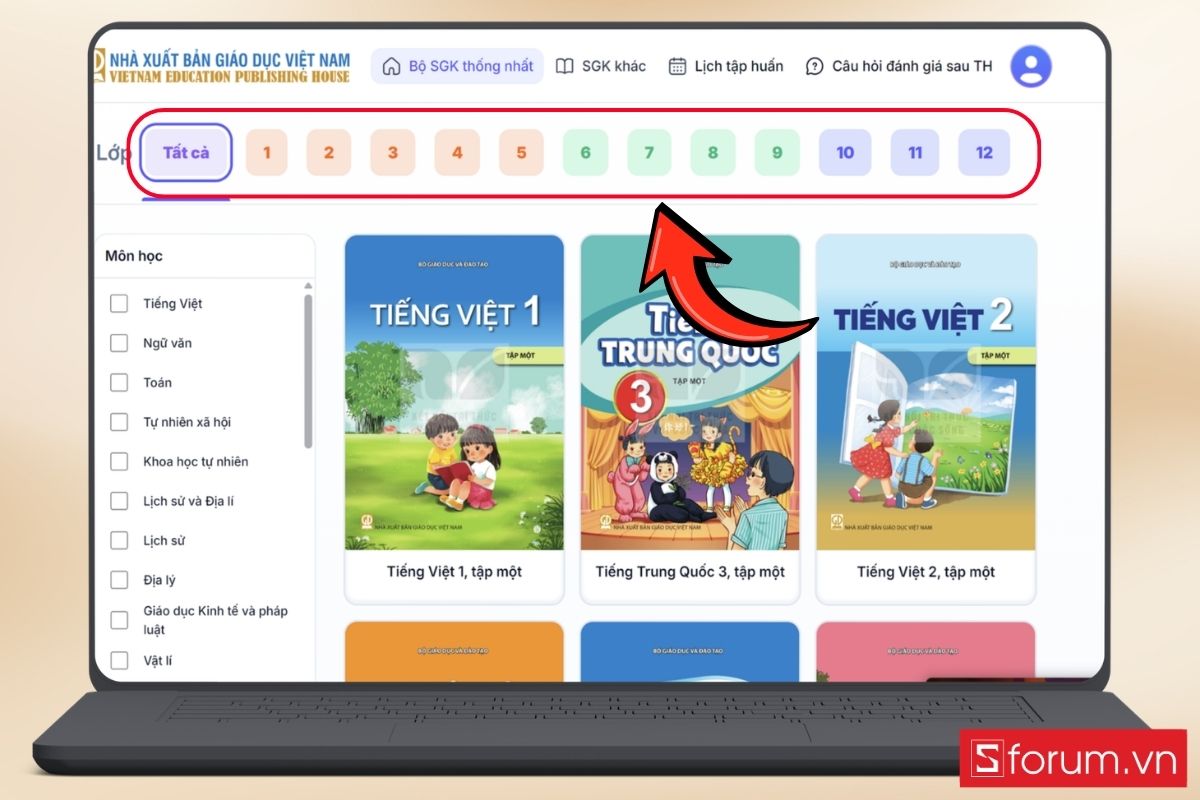Check the Địa lý subject checkbox
The height and width of the screenshot is (800, 1200).
tap(119, 580)
